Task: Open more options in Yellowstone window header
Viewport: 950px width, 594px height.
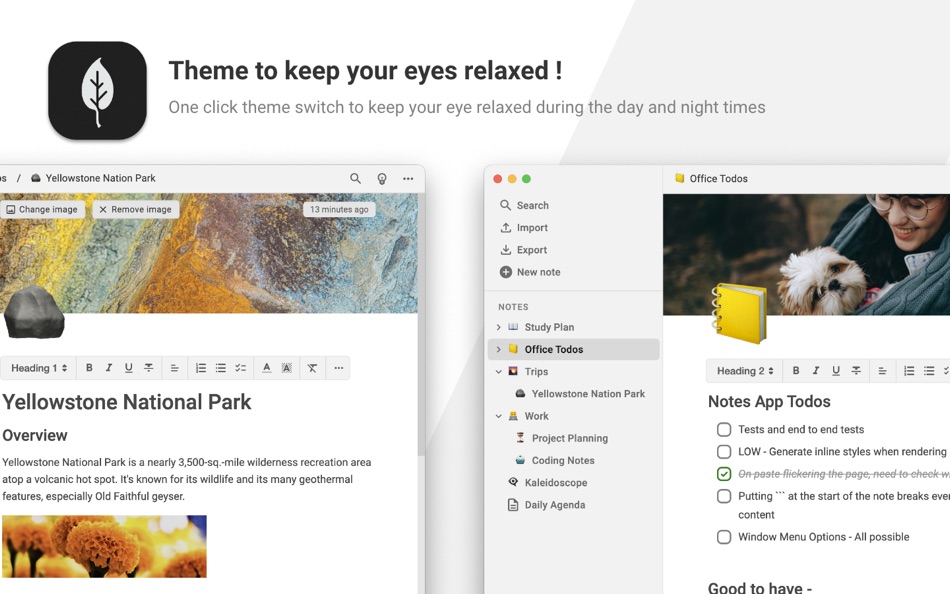Action: pos(408,178)
